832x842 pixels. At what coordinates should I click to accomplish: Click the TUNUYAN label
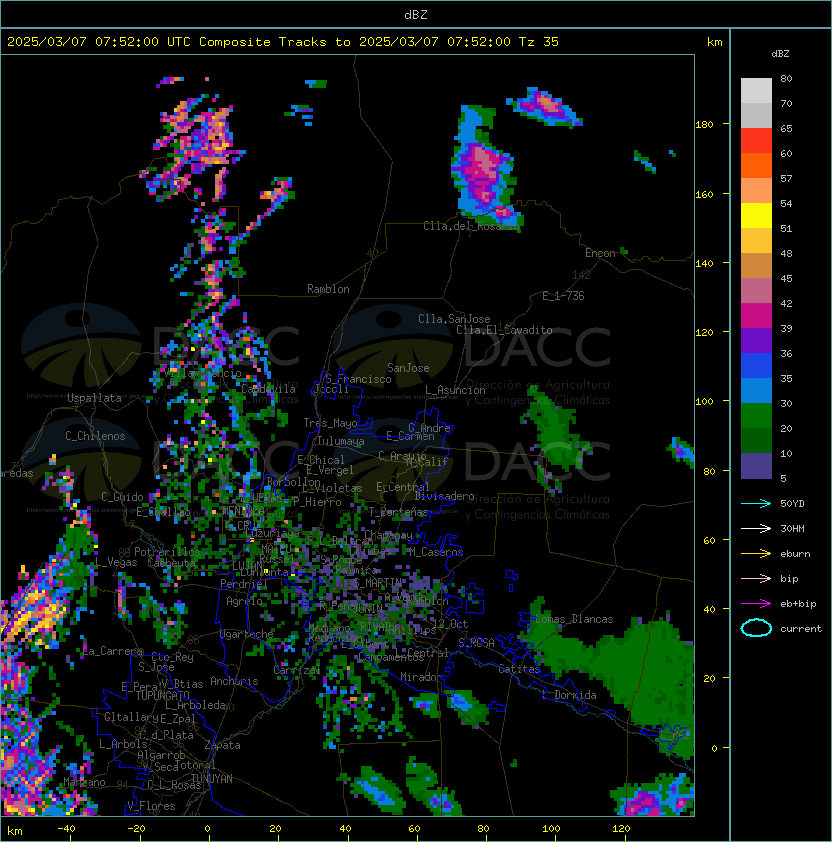[212, 779]
